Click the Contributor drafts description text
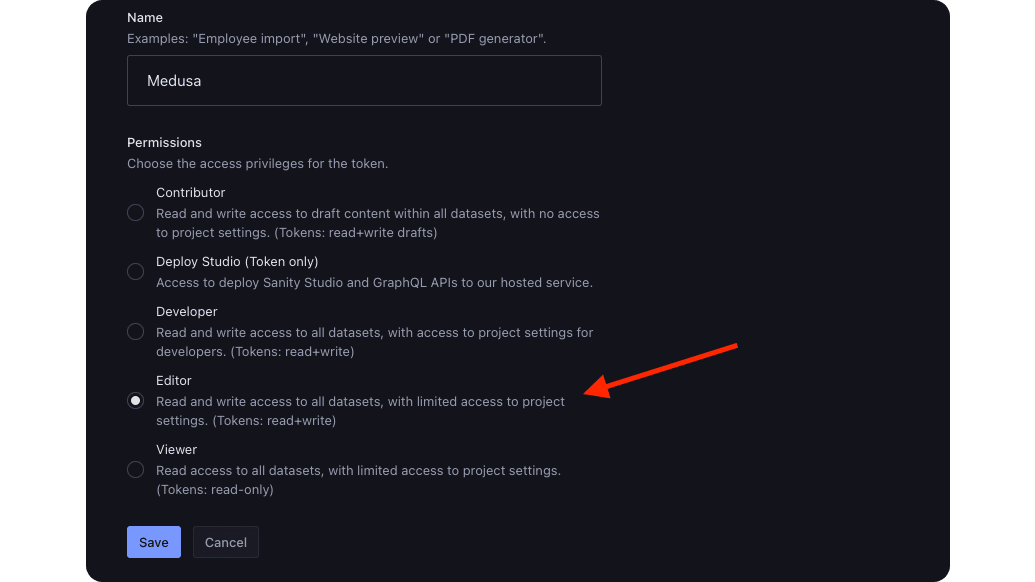The height and width of the screenshot is (582, 1035). pos(378,222)
